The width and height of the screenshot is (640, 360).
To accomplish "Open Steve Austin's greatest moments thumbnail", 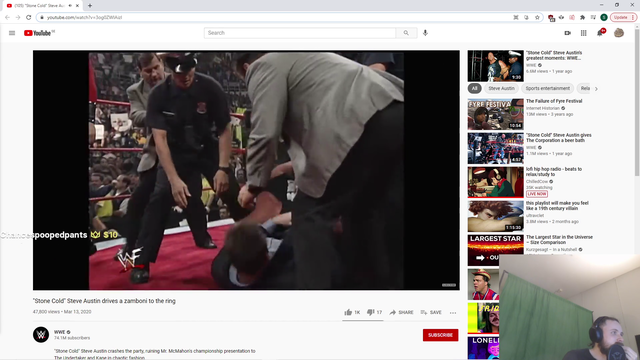I will (x=496, y=66).
